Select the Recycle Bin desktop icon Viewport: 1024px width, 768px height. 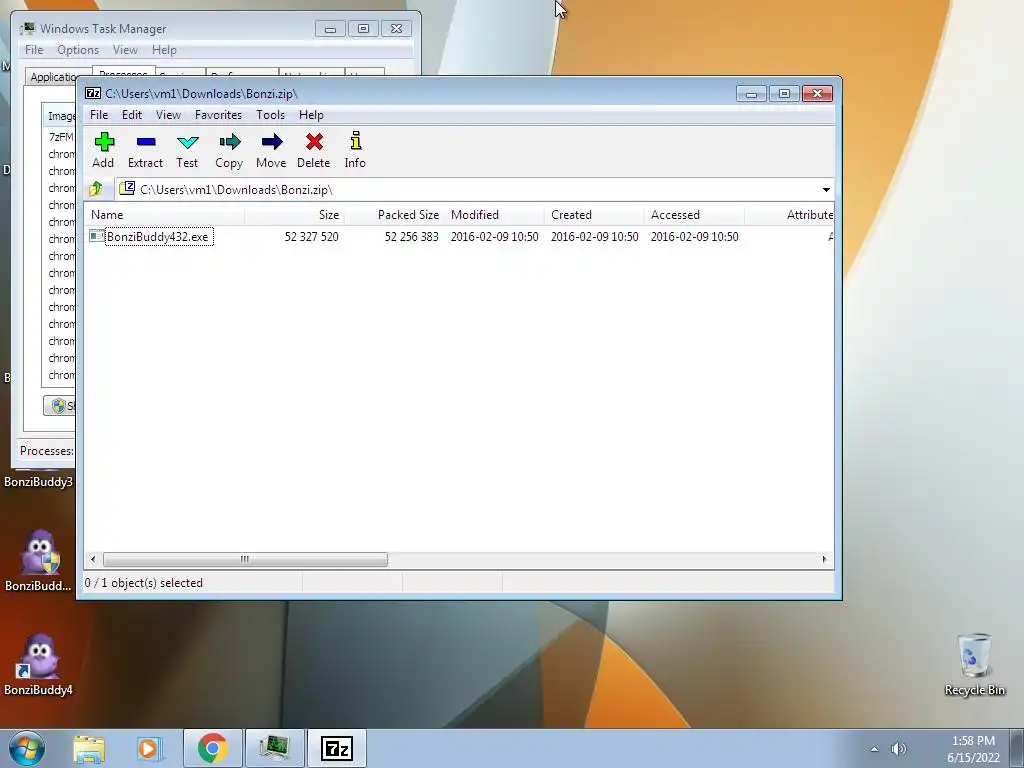(974, 664)
